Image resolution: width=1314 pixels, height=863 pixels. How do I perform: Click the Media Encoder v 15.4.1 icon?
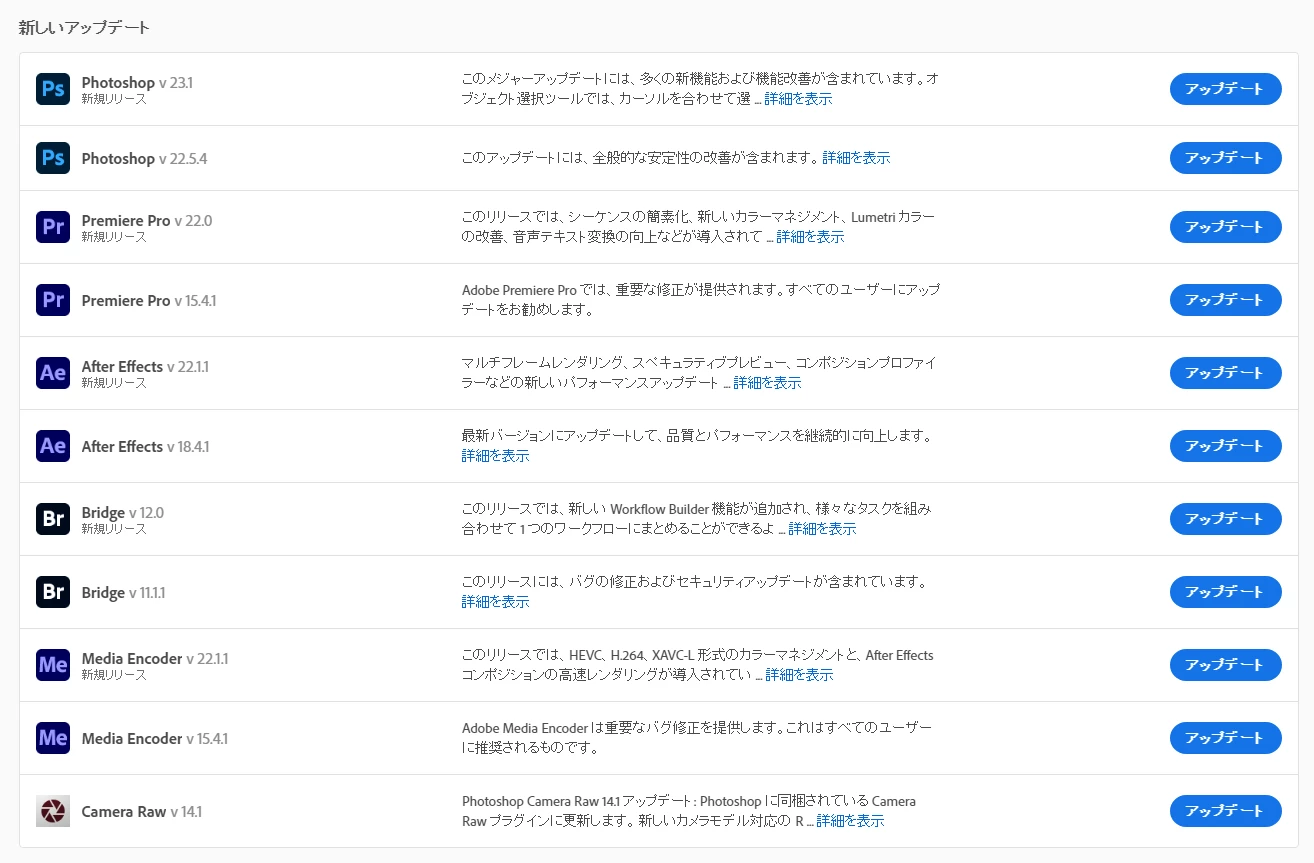pyautogui.click(x=53, y=738)
